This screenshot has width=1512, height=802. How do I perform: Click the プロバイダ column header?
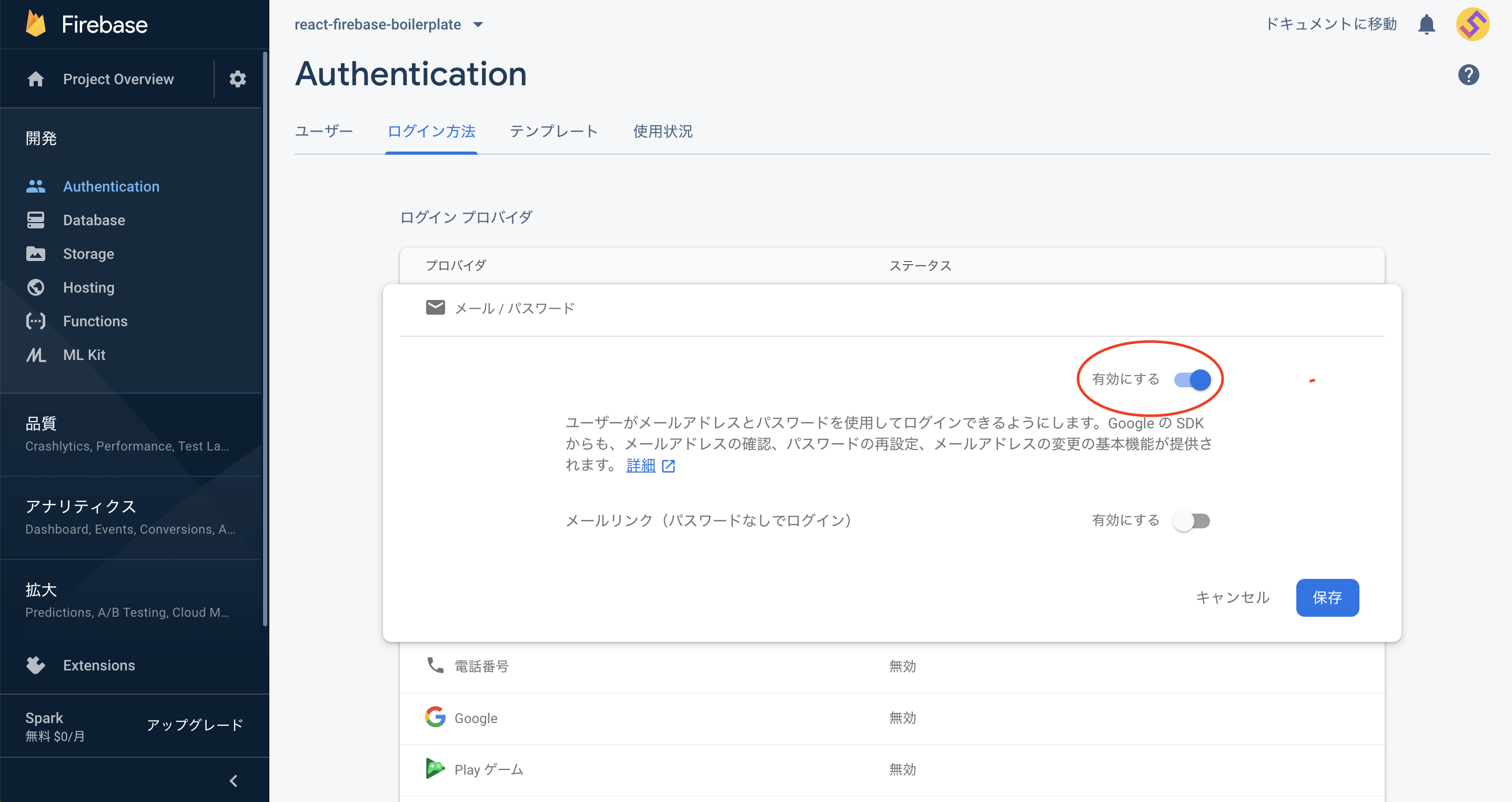(x=456, y=265)
